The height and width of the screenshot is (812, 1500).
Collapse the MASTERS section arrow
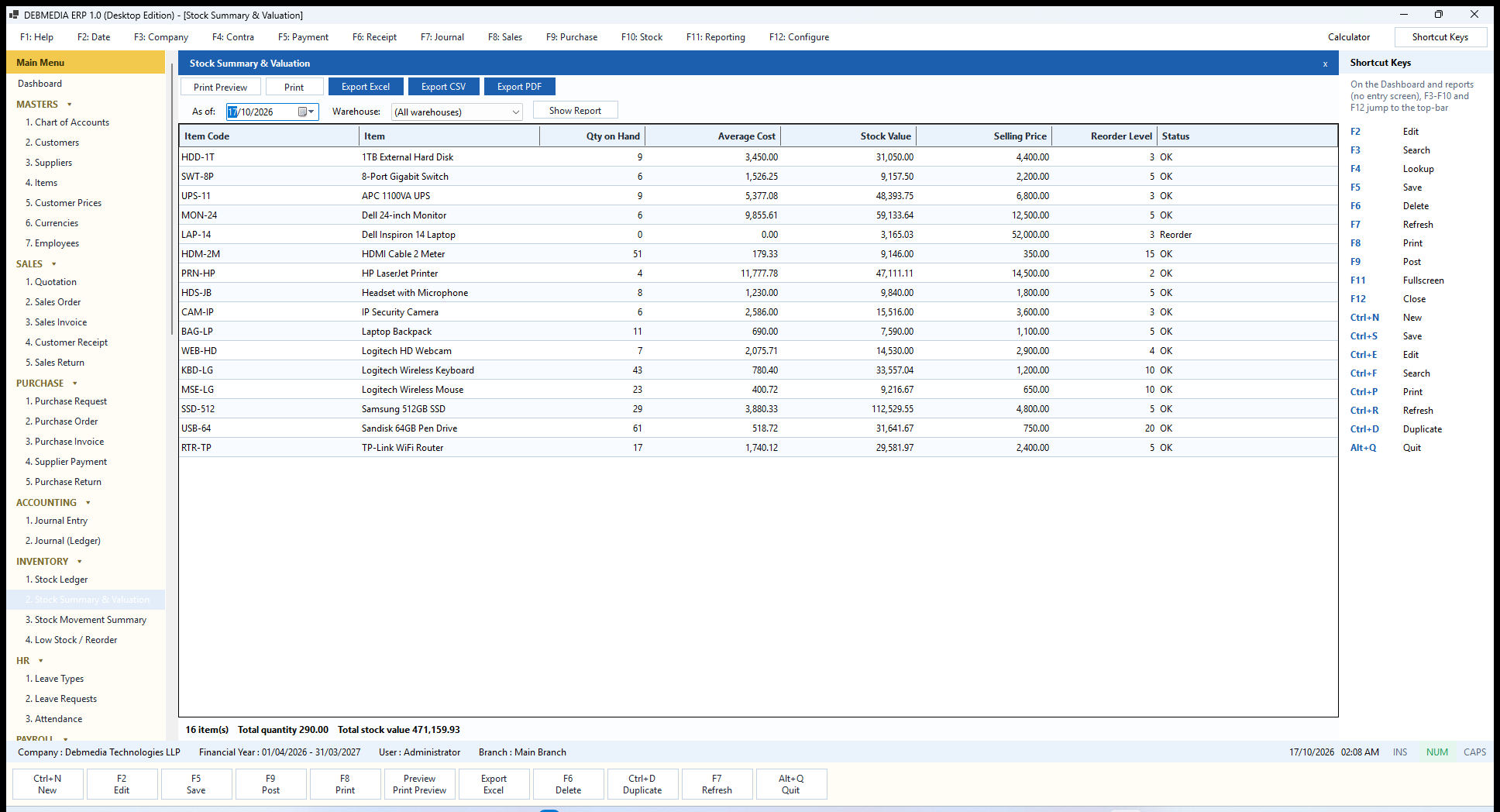tap(70, 105)
